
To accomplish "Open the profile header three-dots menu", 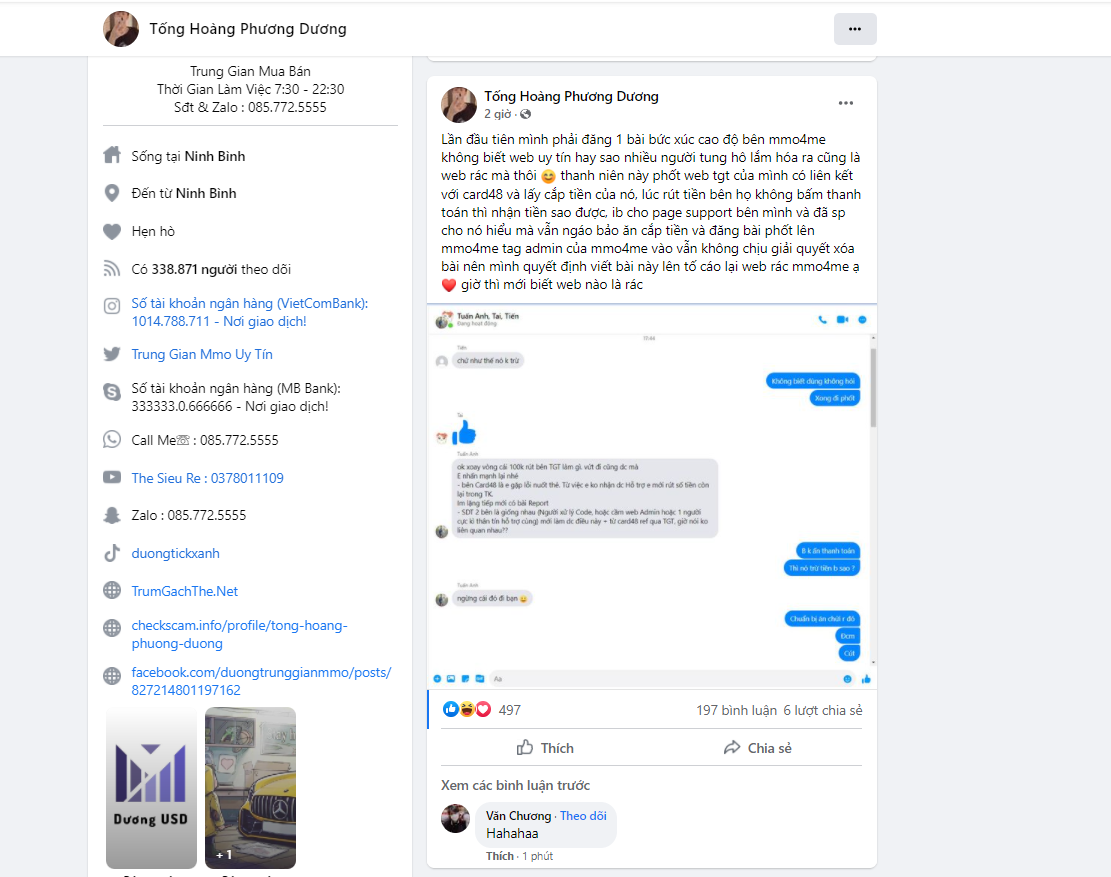I will tap(855, 29).
